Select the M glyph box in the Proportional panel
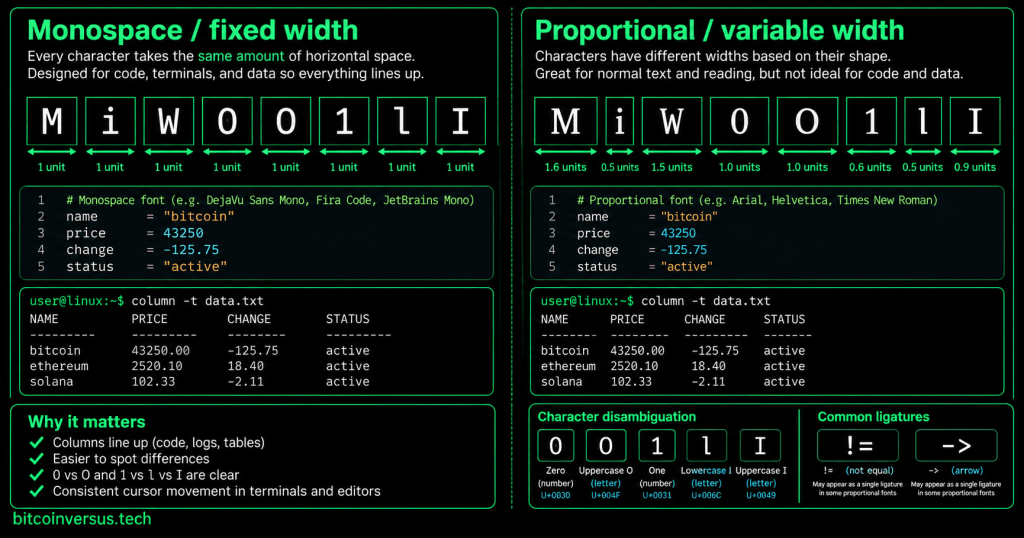 (566, 121)
